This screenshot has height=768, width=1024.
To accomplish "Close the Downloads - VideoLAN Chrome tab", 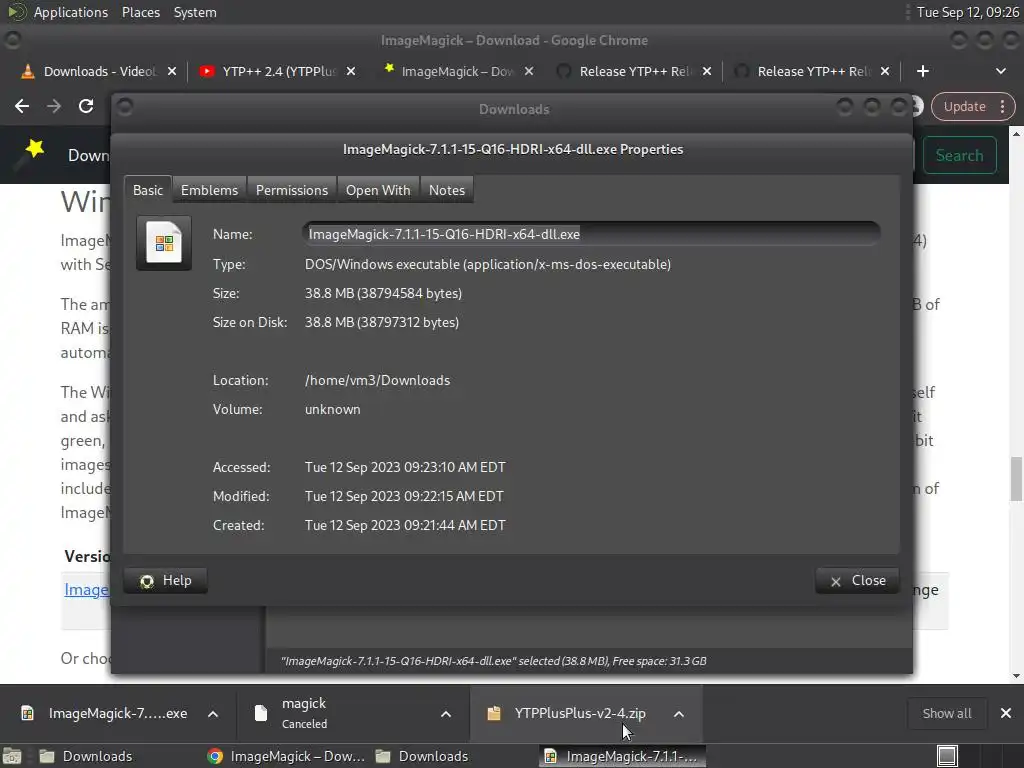I will coord(172,71).
